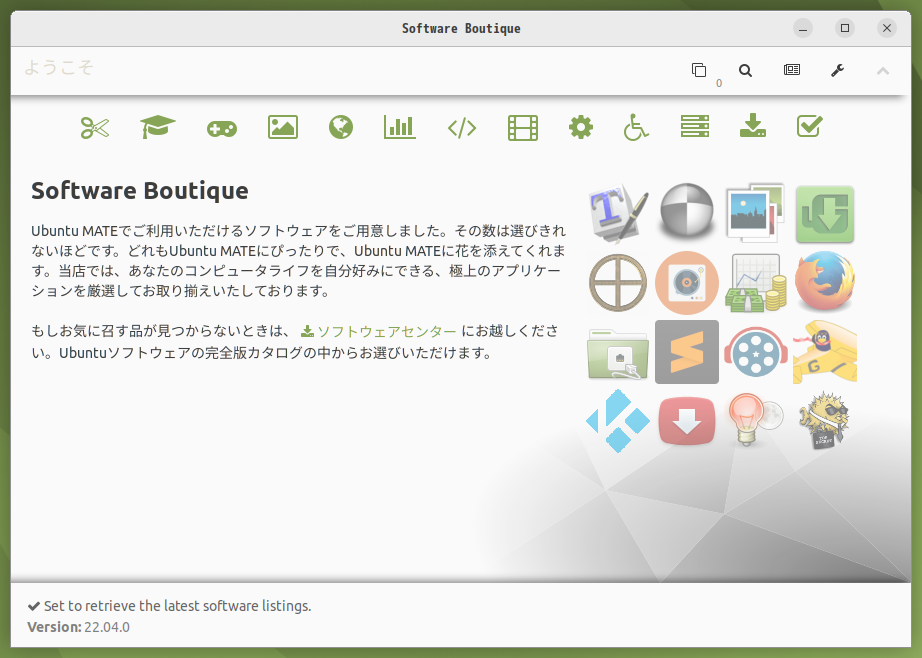Close the Software Boutique window

tap(887, 28)
